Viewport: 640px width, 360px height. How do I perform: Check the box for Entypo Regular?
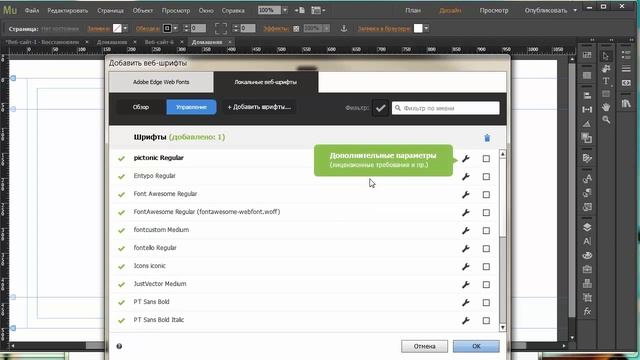pyautogui.click(x=486, y=176)
